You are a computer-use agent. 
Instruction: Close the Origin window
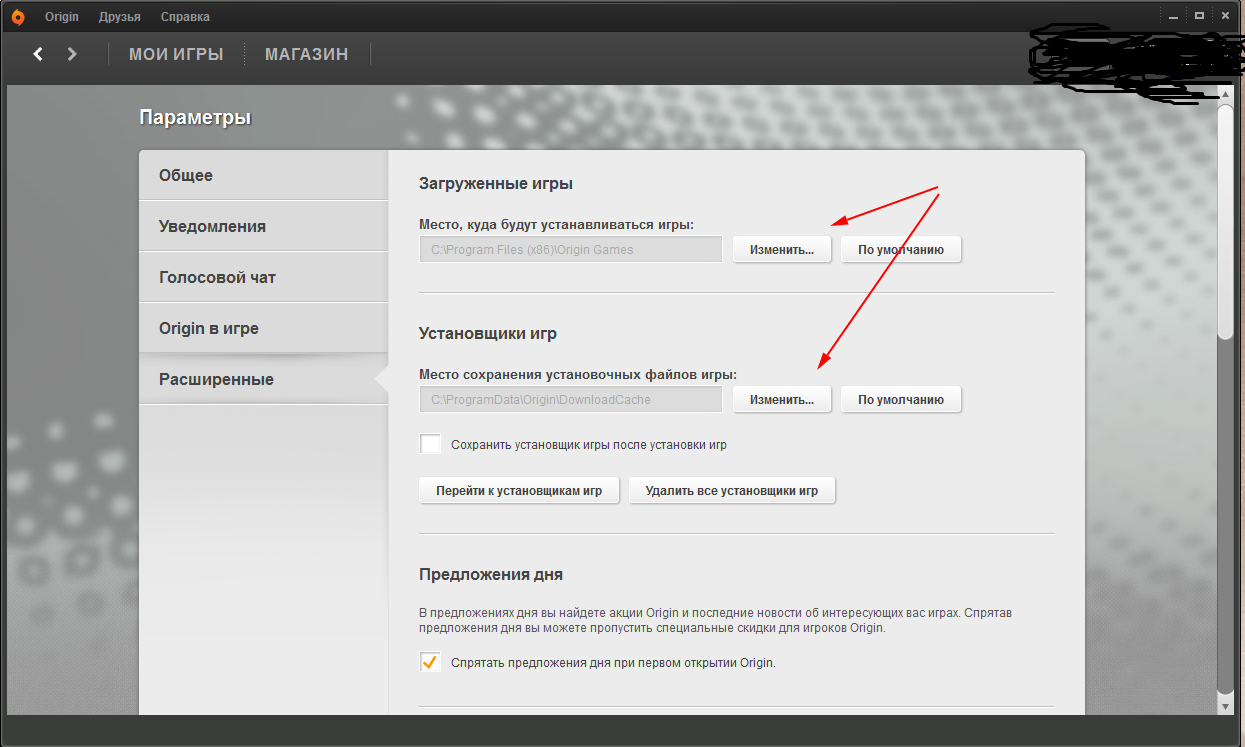[1224, 17]
